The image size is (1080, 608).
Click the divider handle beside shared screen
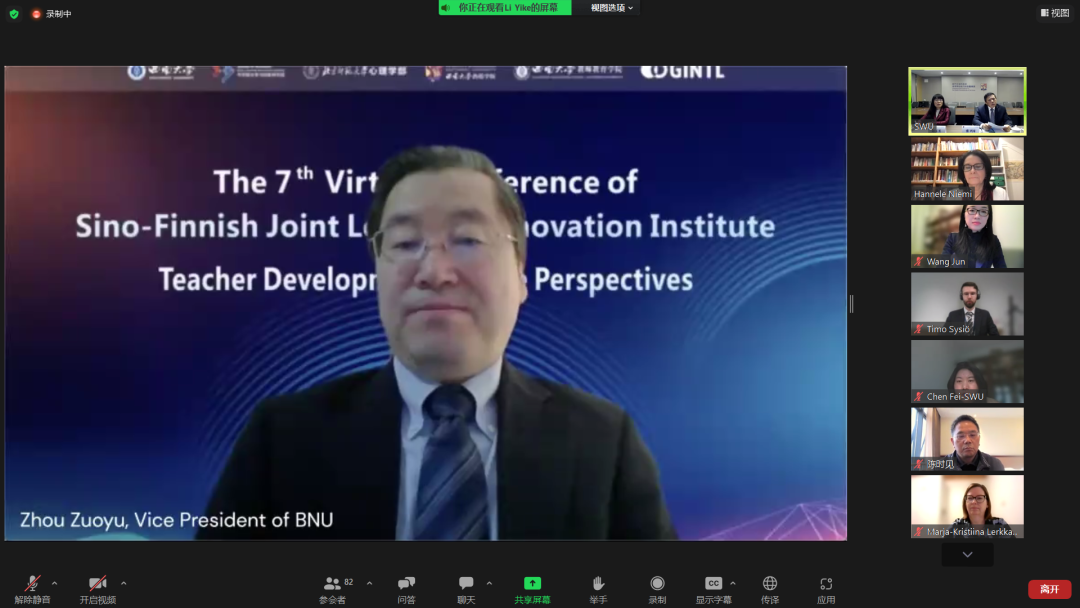851,303
